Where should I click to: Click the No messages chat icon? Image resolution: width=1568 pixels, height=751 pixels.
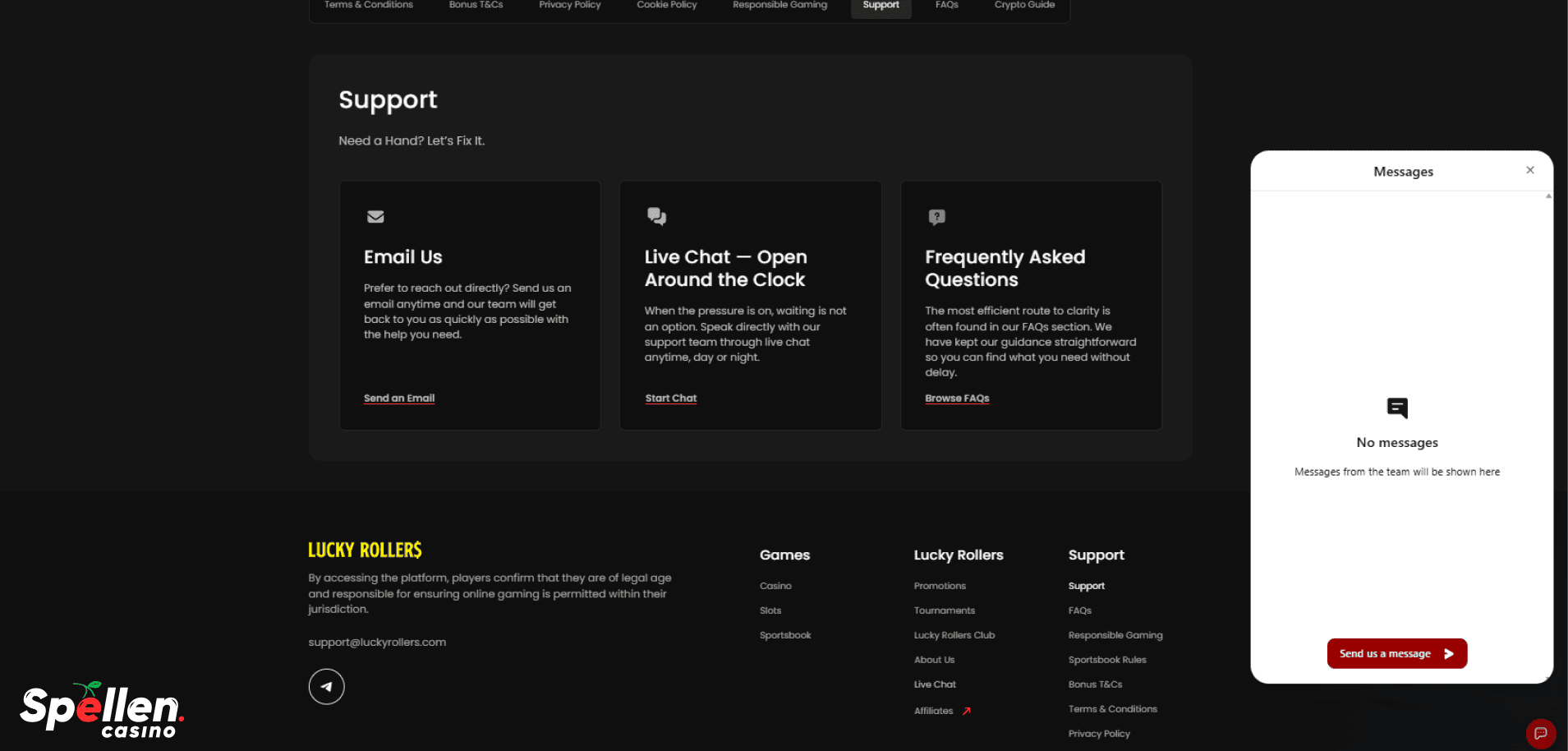click(1397, 408)
